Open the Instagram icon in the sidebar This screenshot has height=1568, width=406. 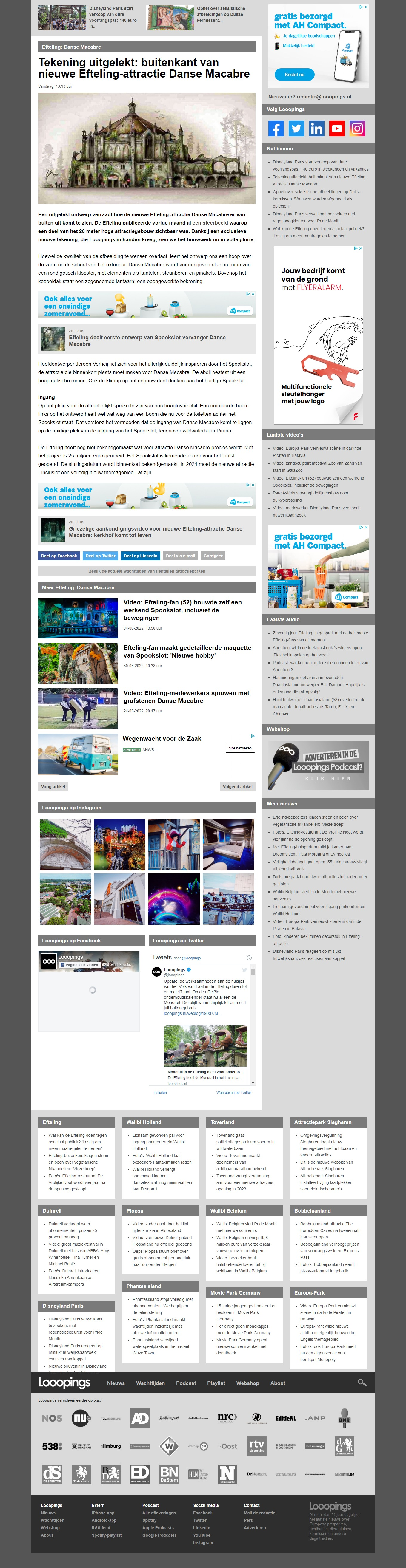(357, 129)
